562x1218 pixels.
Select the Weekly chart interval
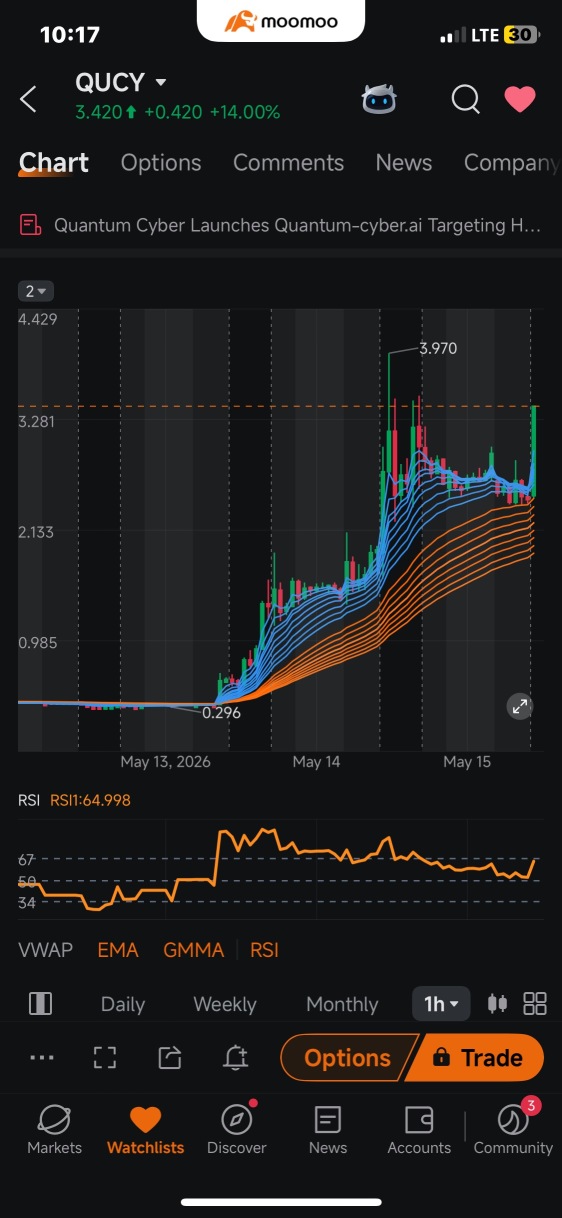click(225, 1004)
